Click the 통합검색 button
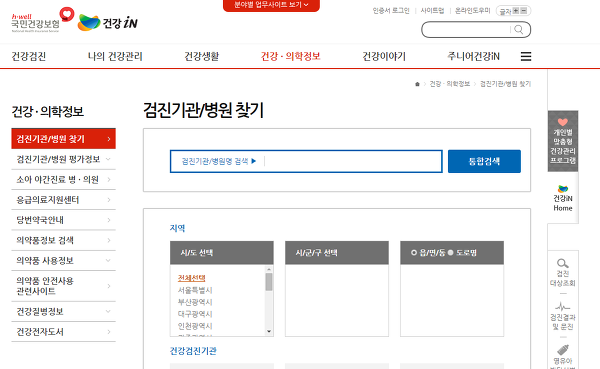Viewport: 600px width, 369px height. click(484, 161)
